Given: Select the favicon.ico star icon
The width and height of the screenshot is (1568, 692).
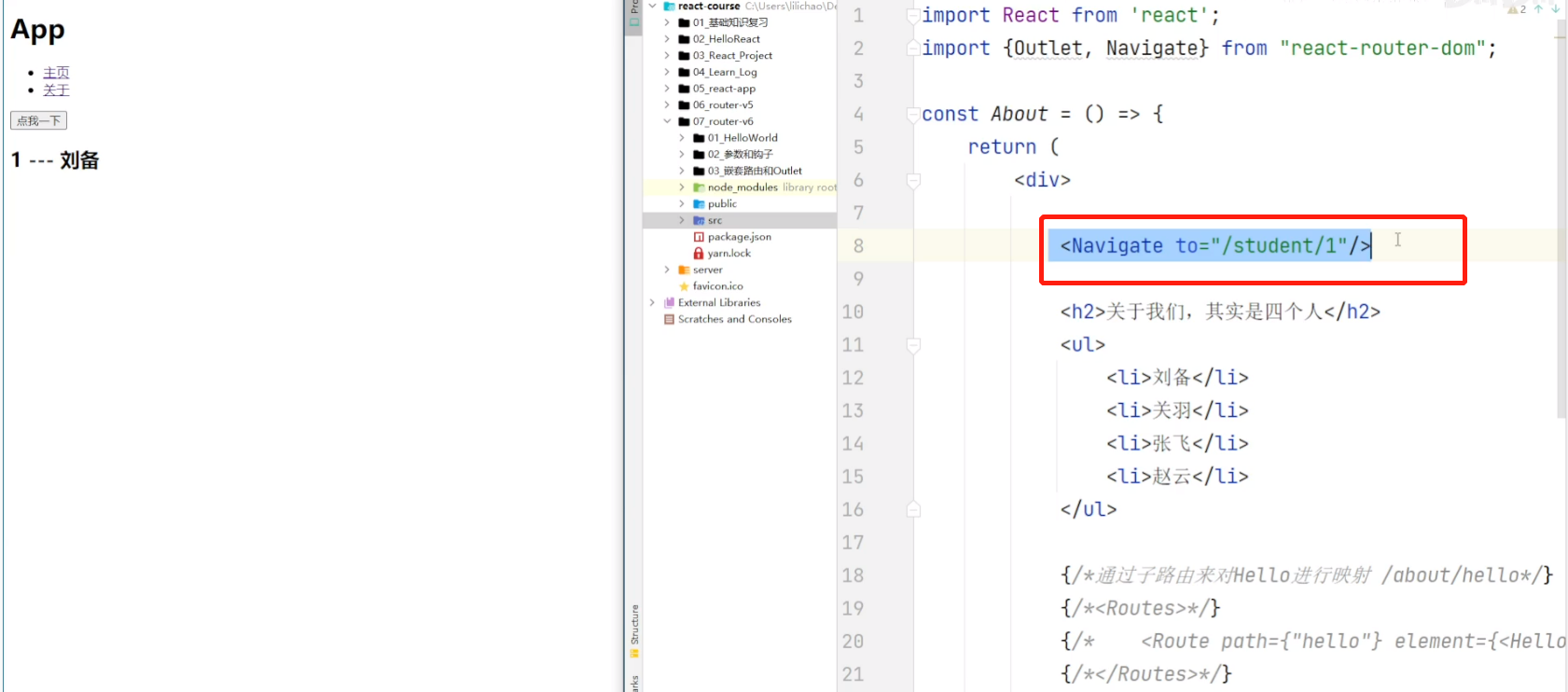Looking at the screenshot, I should click(x=684, y=286).
